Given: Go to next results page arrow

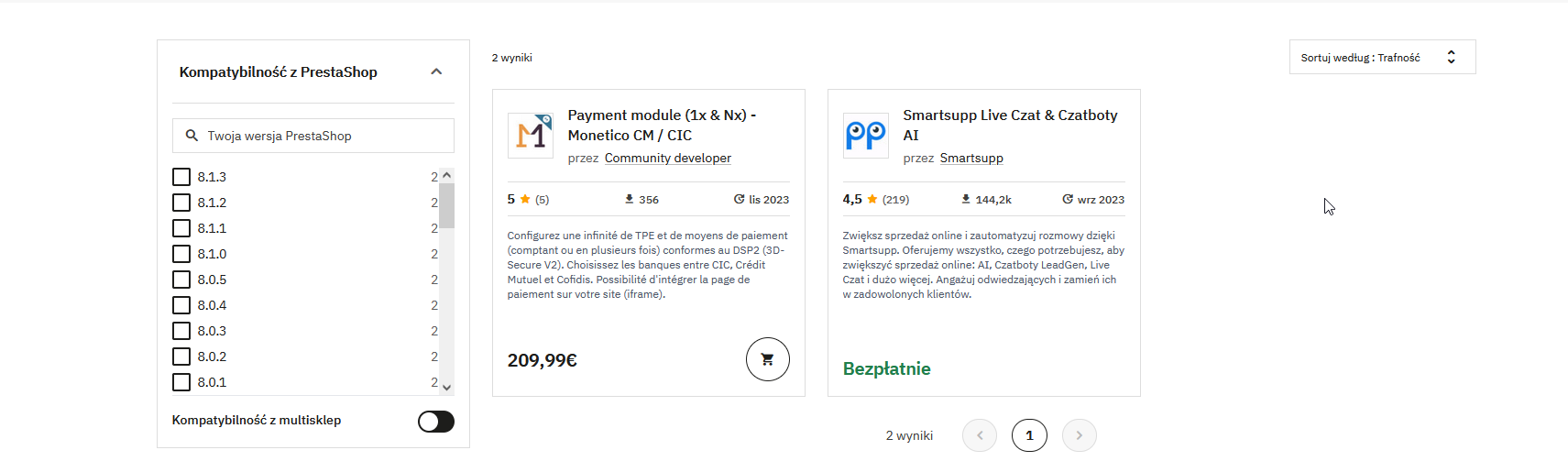Looking at the screenshot, I should click(1079, 435).
